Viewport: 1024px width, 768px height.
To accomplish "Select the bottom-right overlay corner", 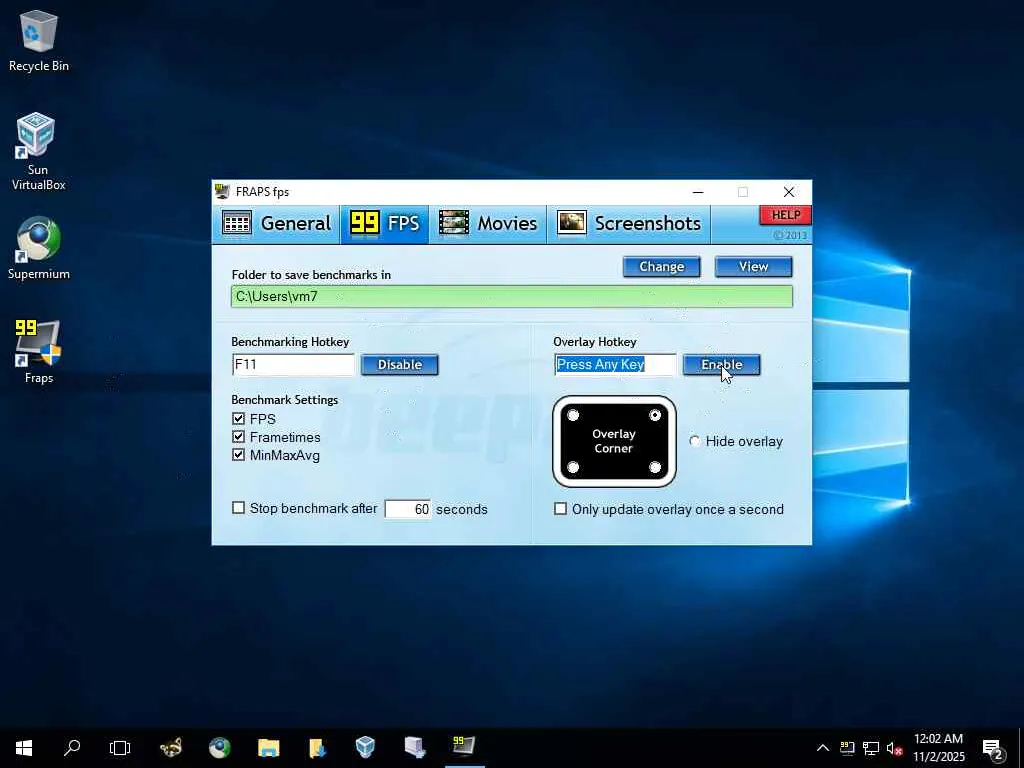I will click(655, 467).
